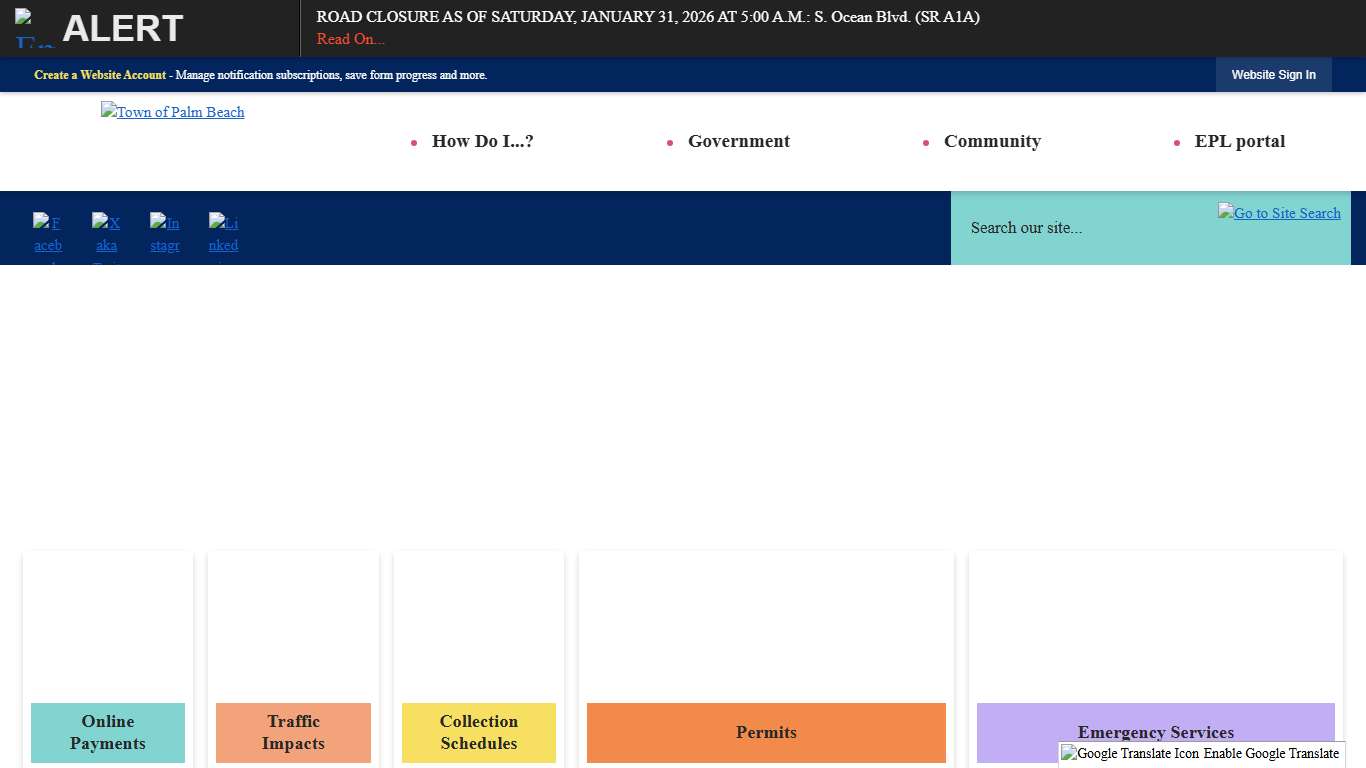
Task: Expand the Community navigation menu
Action: click(992, 141)
